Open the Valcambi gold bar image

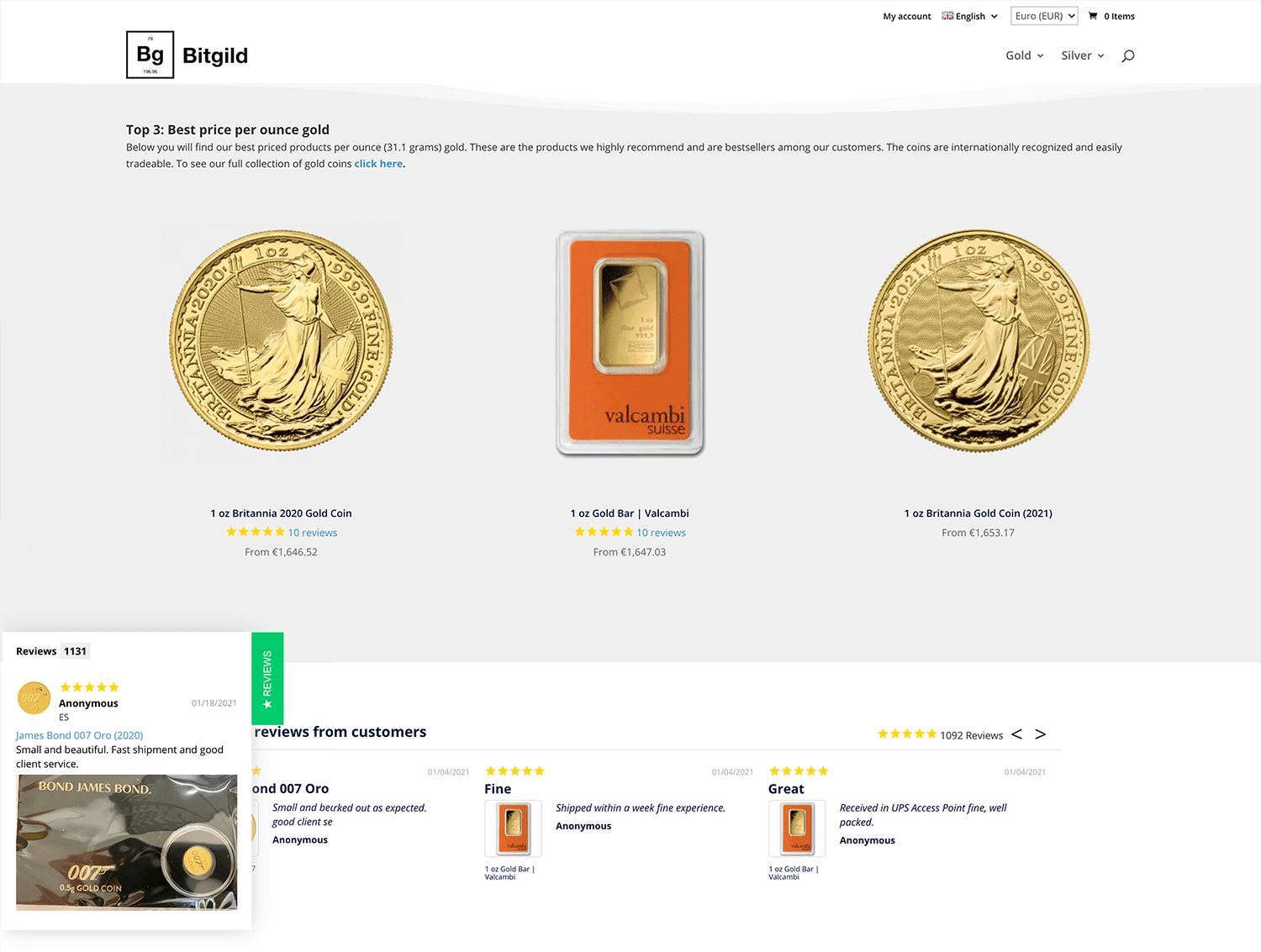click(x=630, y=344)
